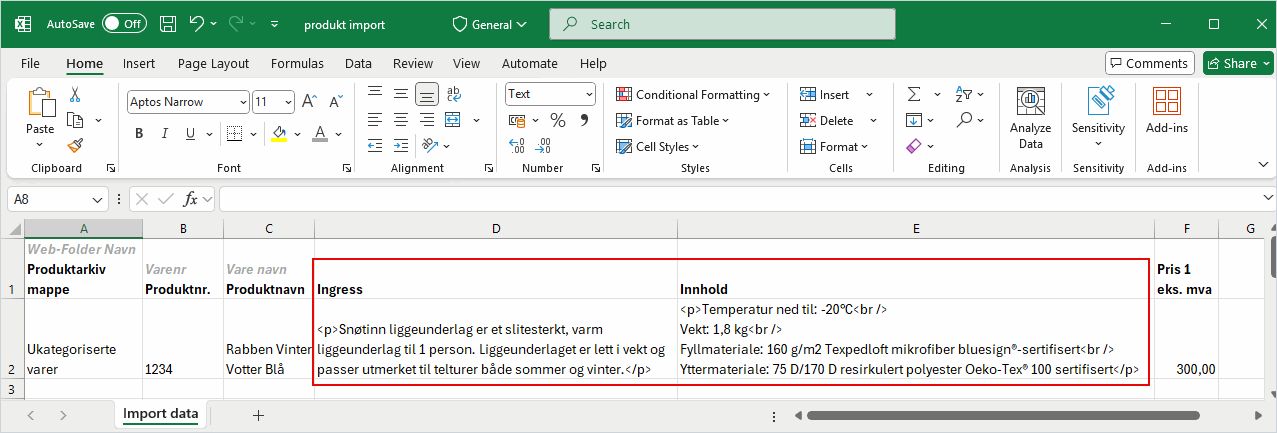Viewport: 1277px width, 433px height.
Task: Open the Conditional Formatting dropdown
Action: coord(693,95)
